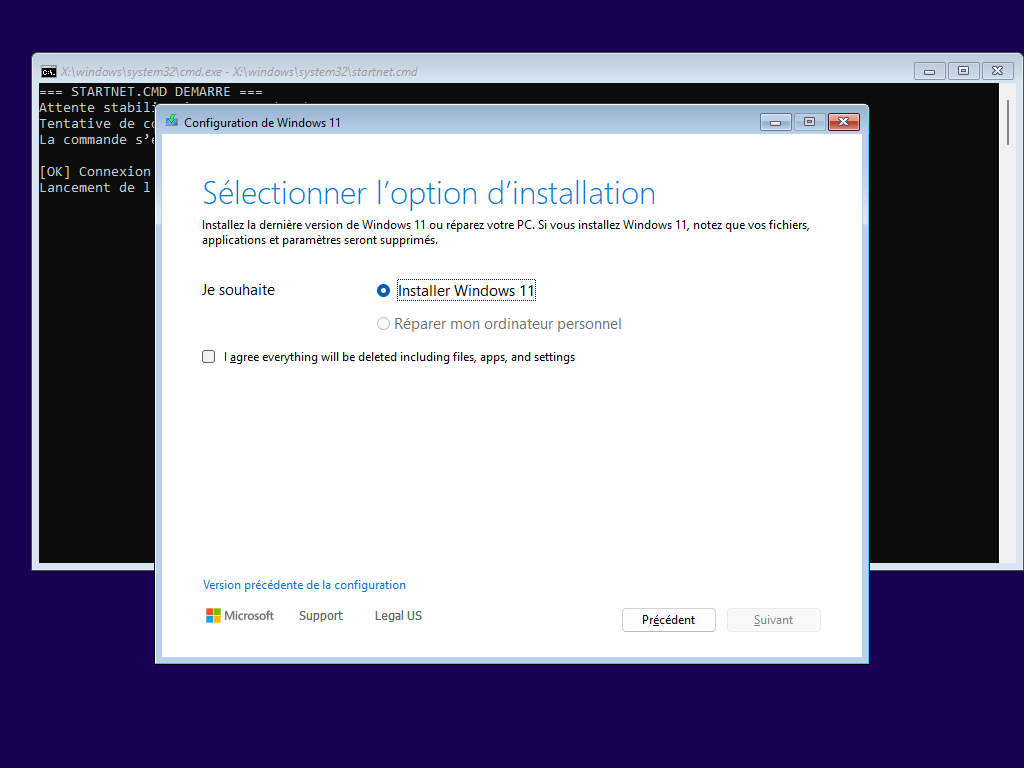1024x768 pixels.
Task: Click the Configuration de Windows 11 title text
Action: click(262, 122)
